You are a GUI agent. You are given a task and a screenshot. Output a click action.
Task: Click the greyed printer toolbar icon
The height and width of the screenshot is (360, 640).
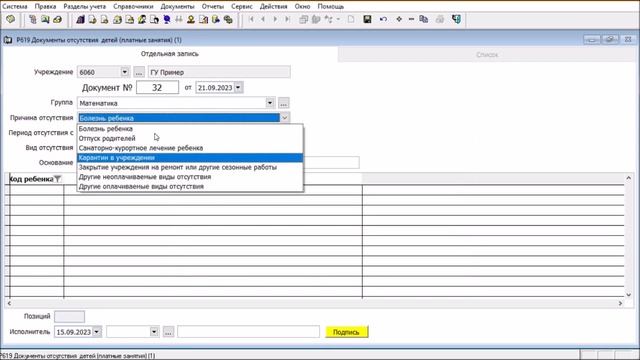440,19
